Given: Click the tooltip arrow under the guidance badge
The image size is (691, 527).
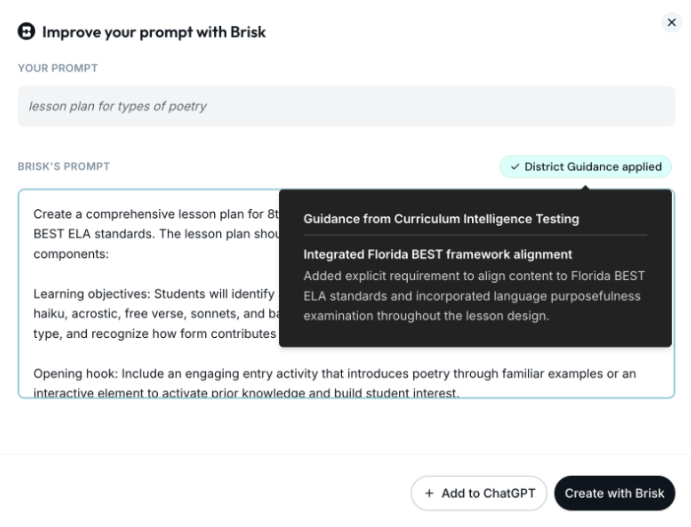Looking at the screenshot, I should point(585,187).
